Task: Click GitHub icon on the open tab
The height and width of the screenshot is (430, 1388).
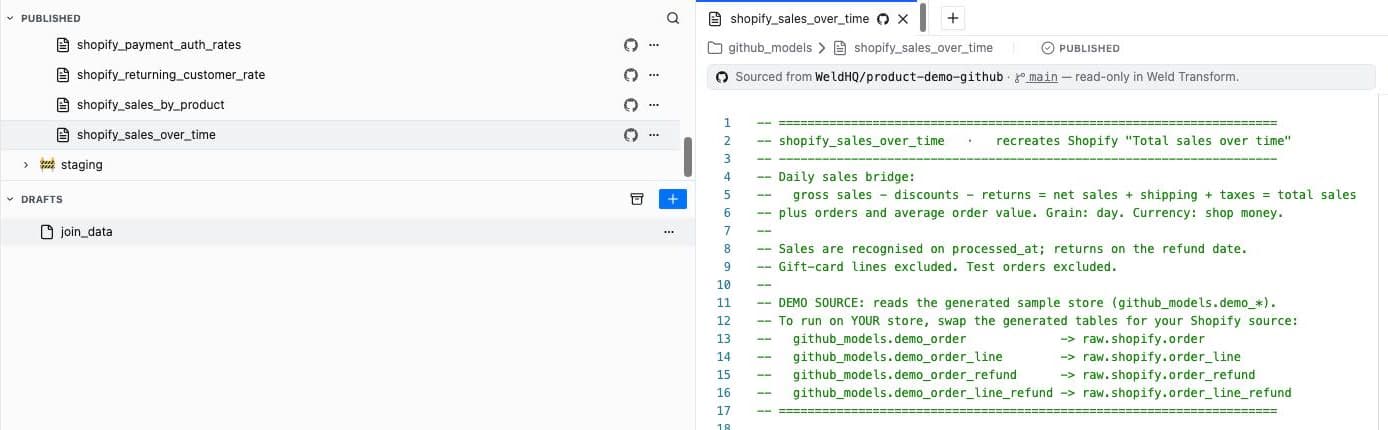Action: click(x=883, y=19)
